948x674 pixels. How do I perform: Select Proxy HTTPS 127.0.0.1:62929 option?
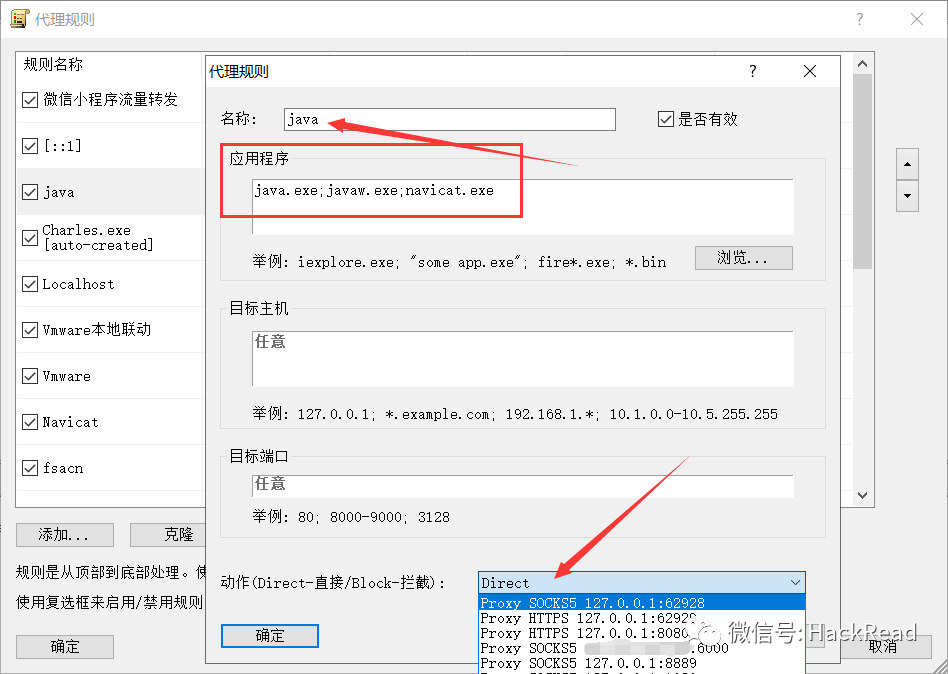(641, 618)
